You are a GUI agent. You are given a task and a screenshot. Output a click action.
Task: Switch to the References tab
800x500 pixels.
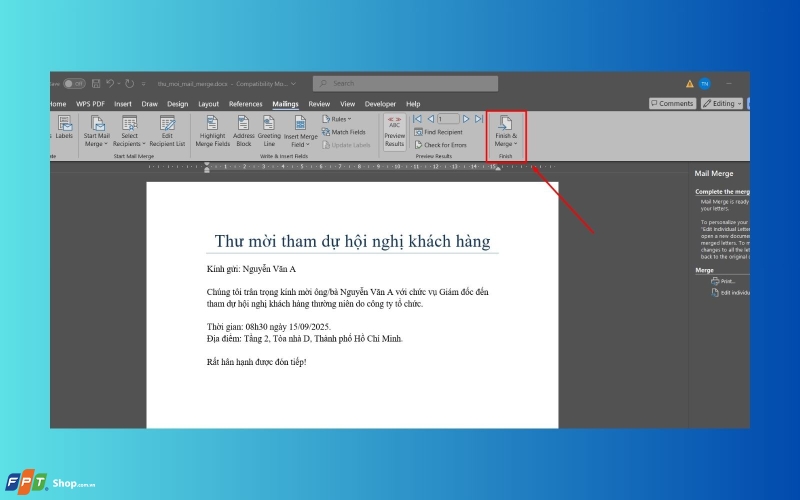point(245,104)
